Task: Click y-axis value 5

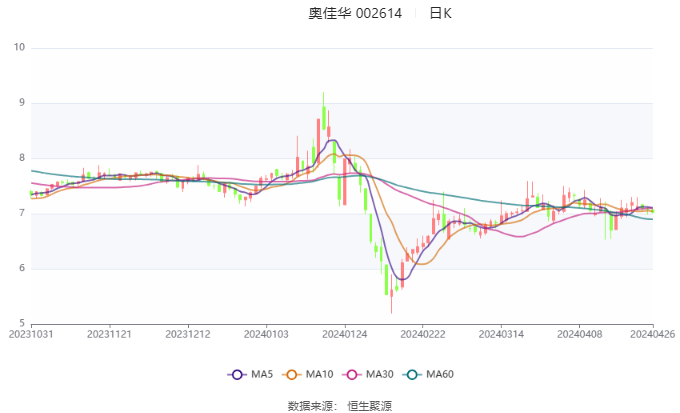Action: [22, 323]
